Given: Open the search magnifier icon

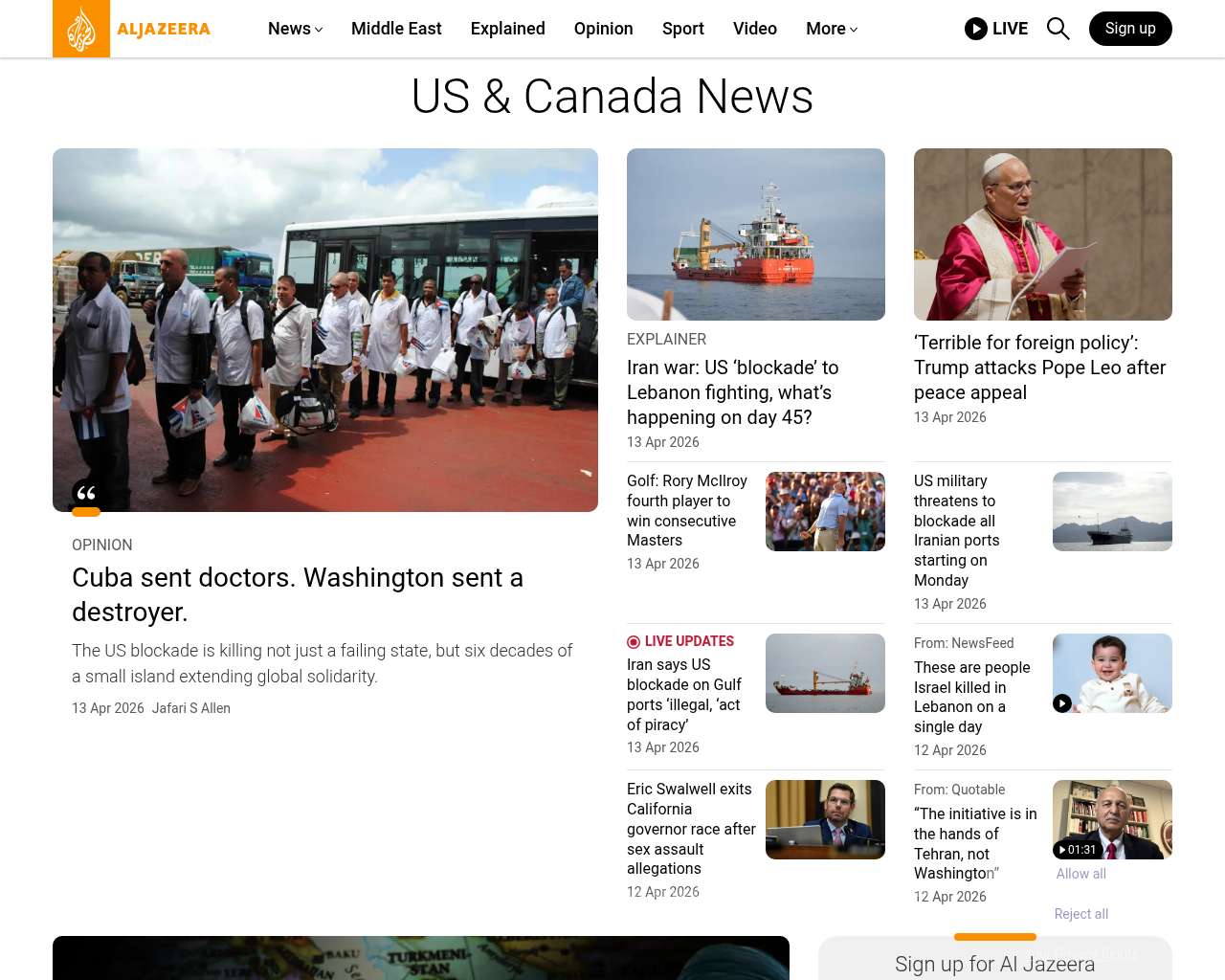Looking at the screenshot, I should 1058,29.
